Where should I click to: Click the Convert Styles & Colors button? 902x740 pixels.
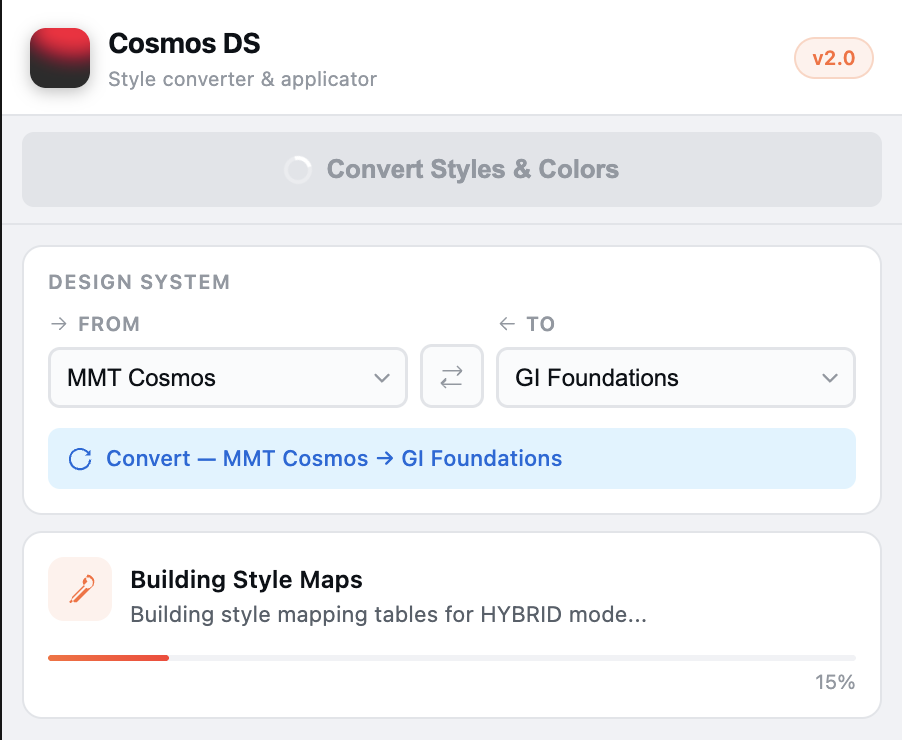pos(452,169)
